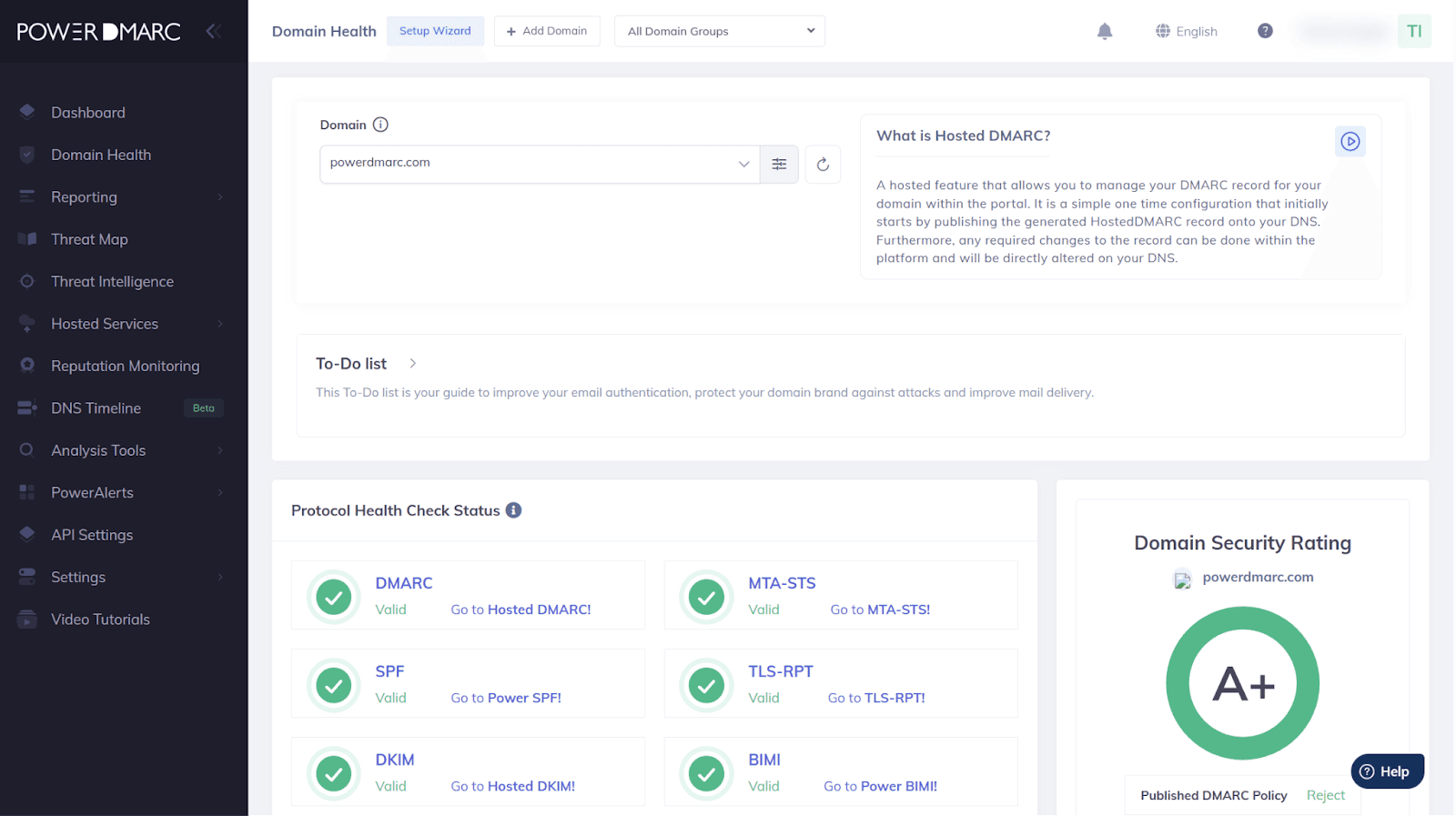Image resolution: width=1456 pixels, height=816 pixels.
Task: Collapse the sidebar with double-chevron icon
Action: 213,31
